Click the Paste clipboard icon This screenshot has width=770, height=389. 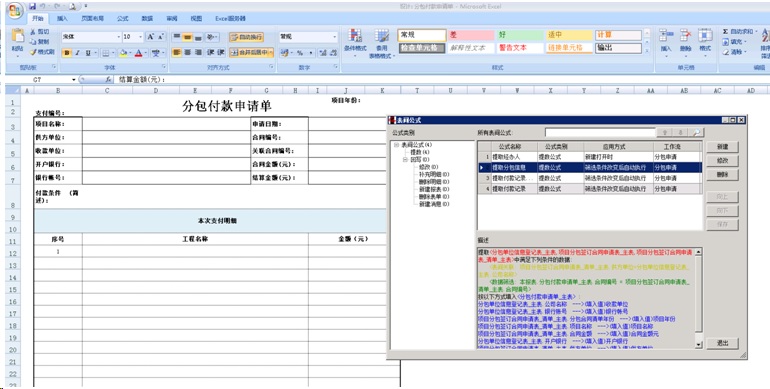18,35
